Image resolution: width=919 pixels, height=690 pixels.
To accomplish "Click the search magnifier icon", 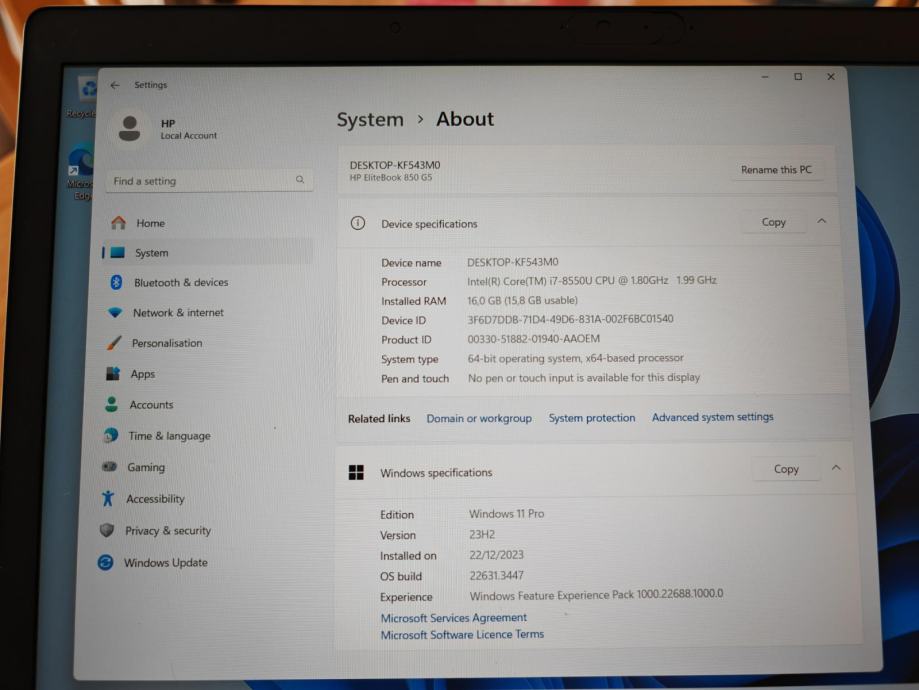I will pyautogui.click(x=300, y=179).
